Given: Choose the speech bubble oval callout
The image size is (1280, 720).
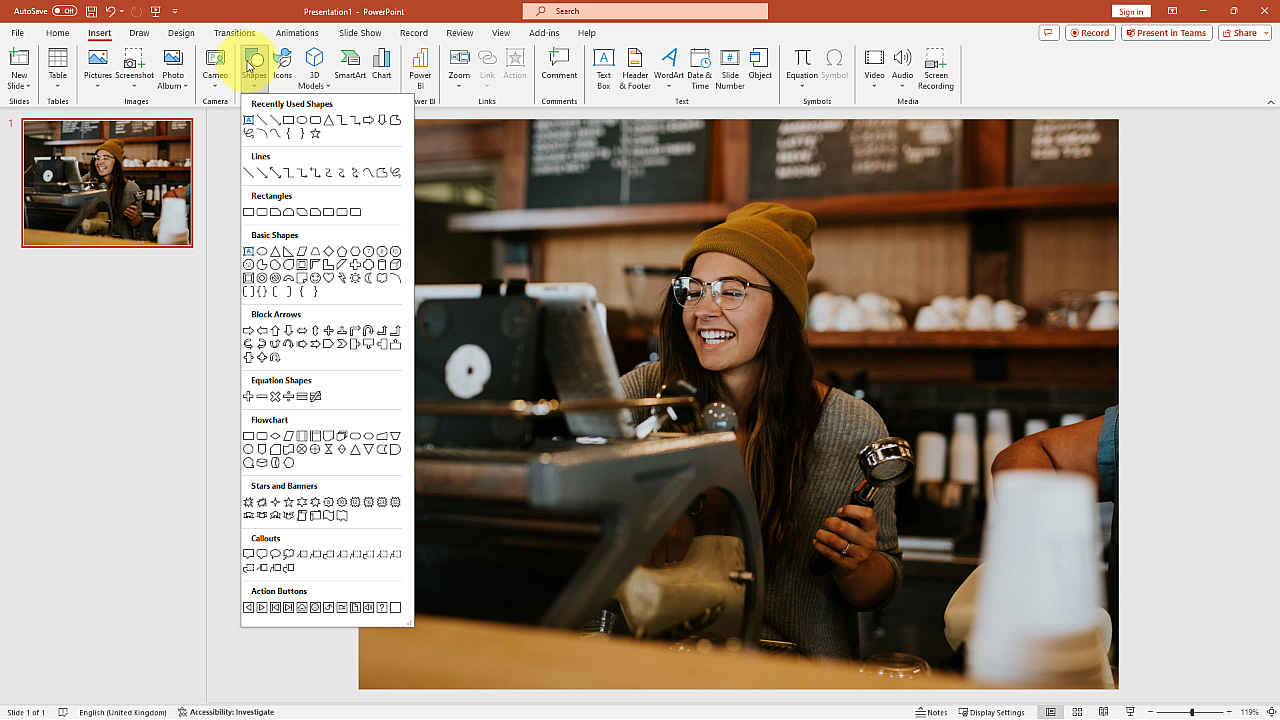Looking at the screenshot, I should (275, 554).
